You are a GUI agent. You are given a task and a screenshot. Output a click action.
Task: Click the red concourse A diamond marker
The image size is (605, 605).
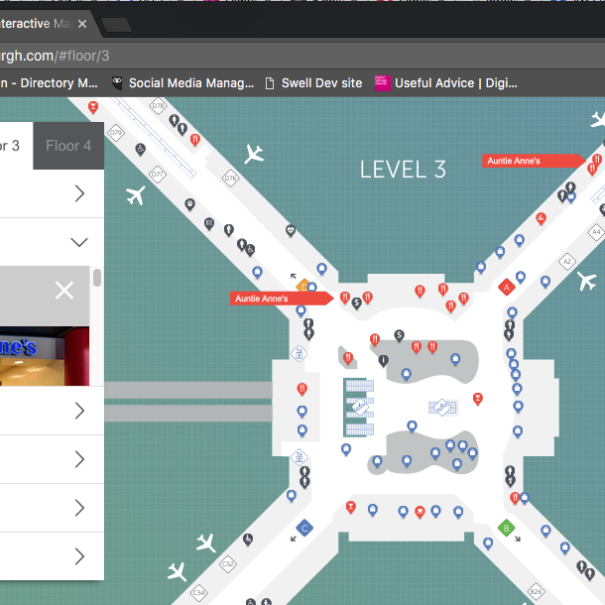tap(506, 287)
